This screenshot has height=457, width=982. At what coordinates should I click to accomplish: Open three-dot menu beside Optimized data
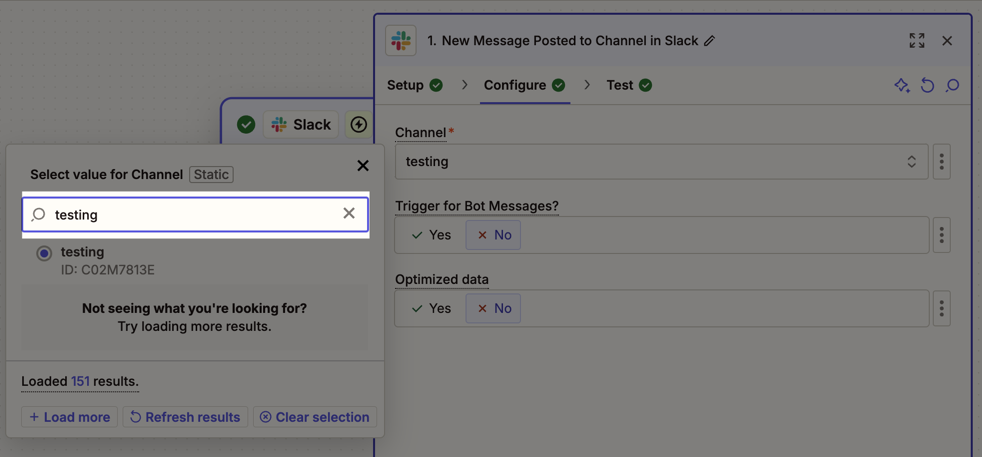(x=941, y=309)
